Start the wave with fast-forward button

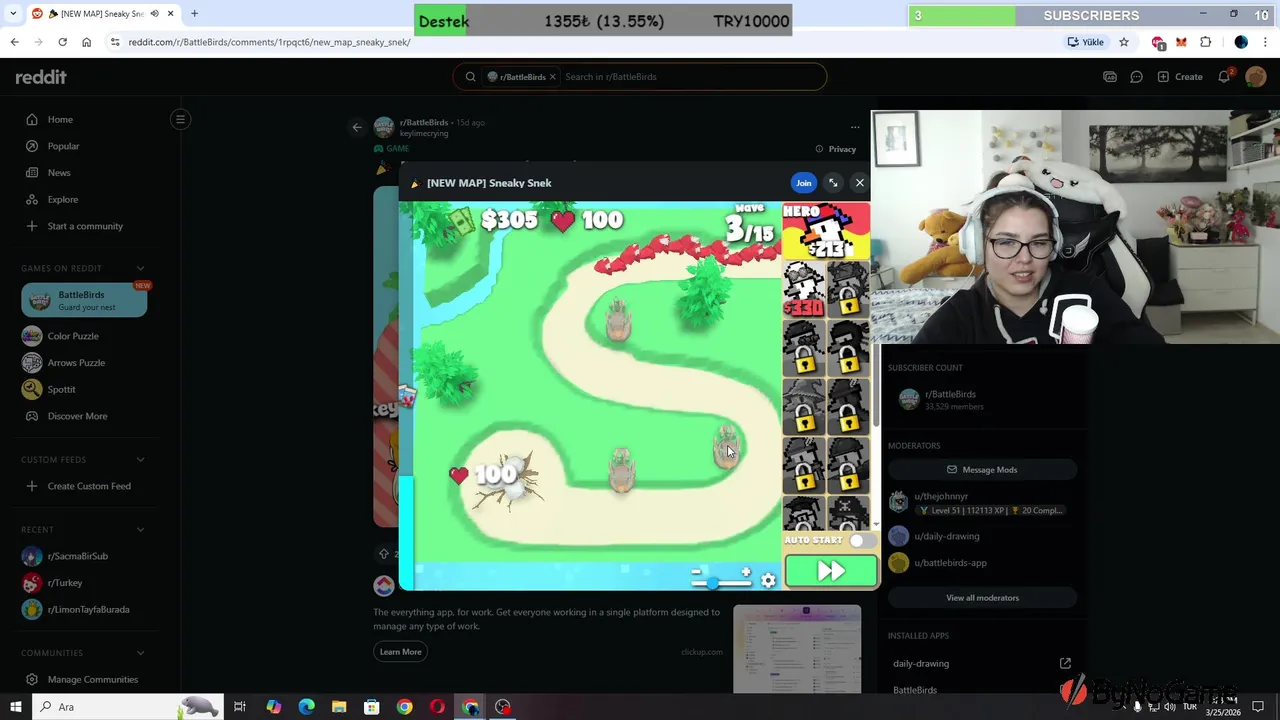(831, 571)
